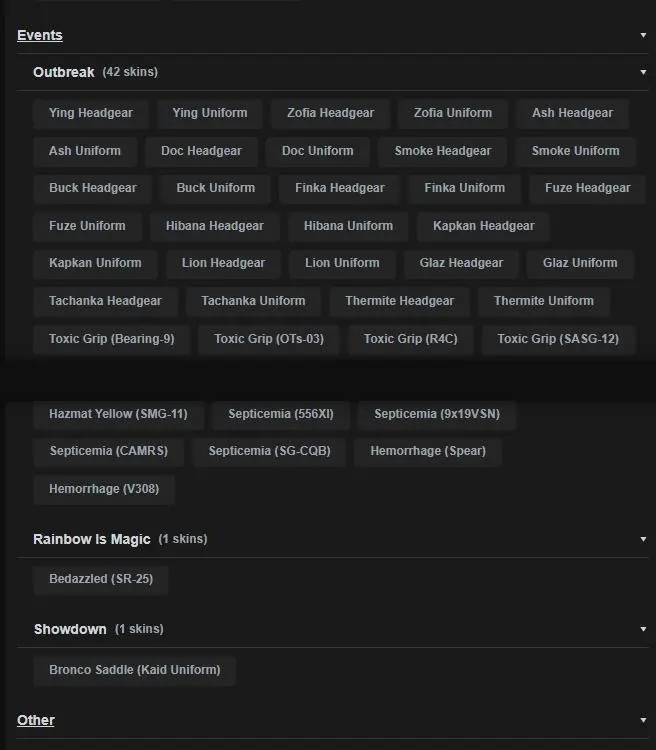Open the Other section heading
Image resolution: width=656 pixels, height=750 pixels.
pos(36,720)
